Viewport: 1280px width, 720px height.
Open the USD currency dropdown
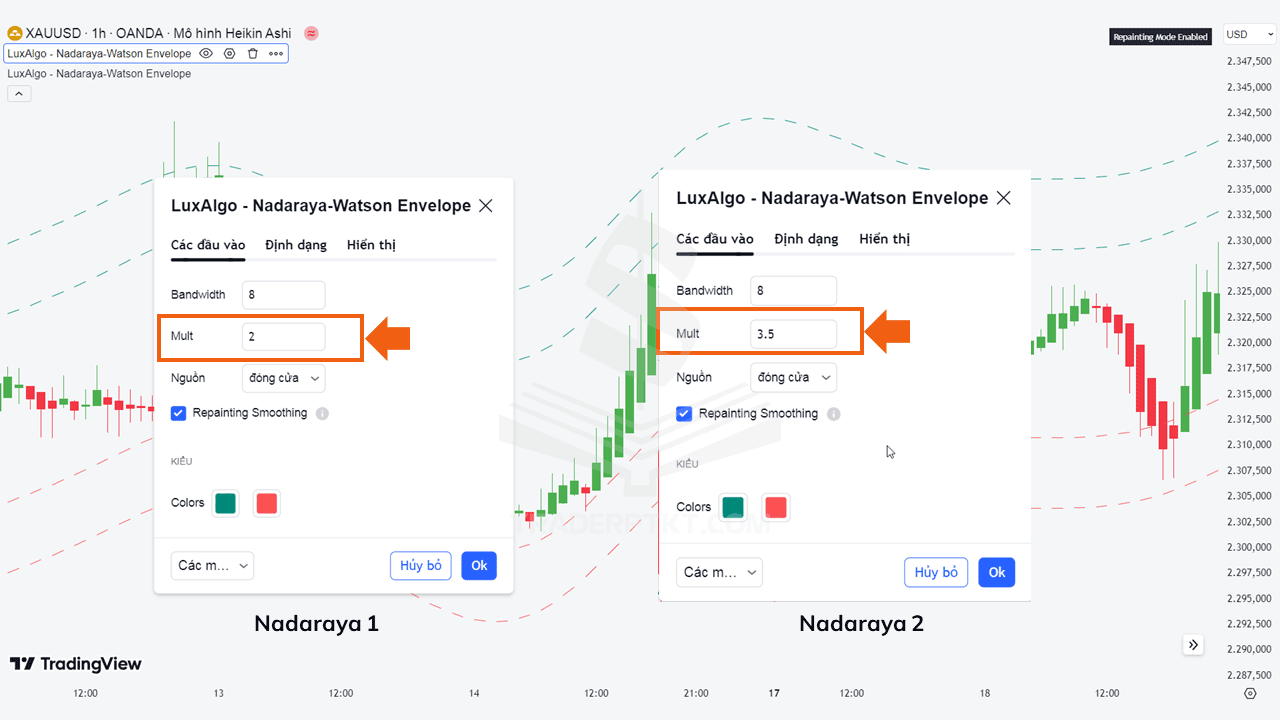click(x=1250, y=34)
